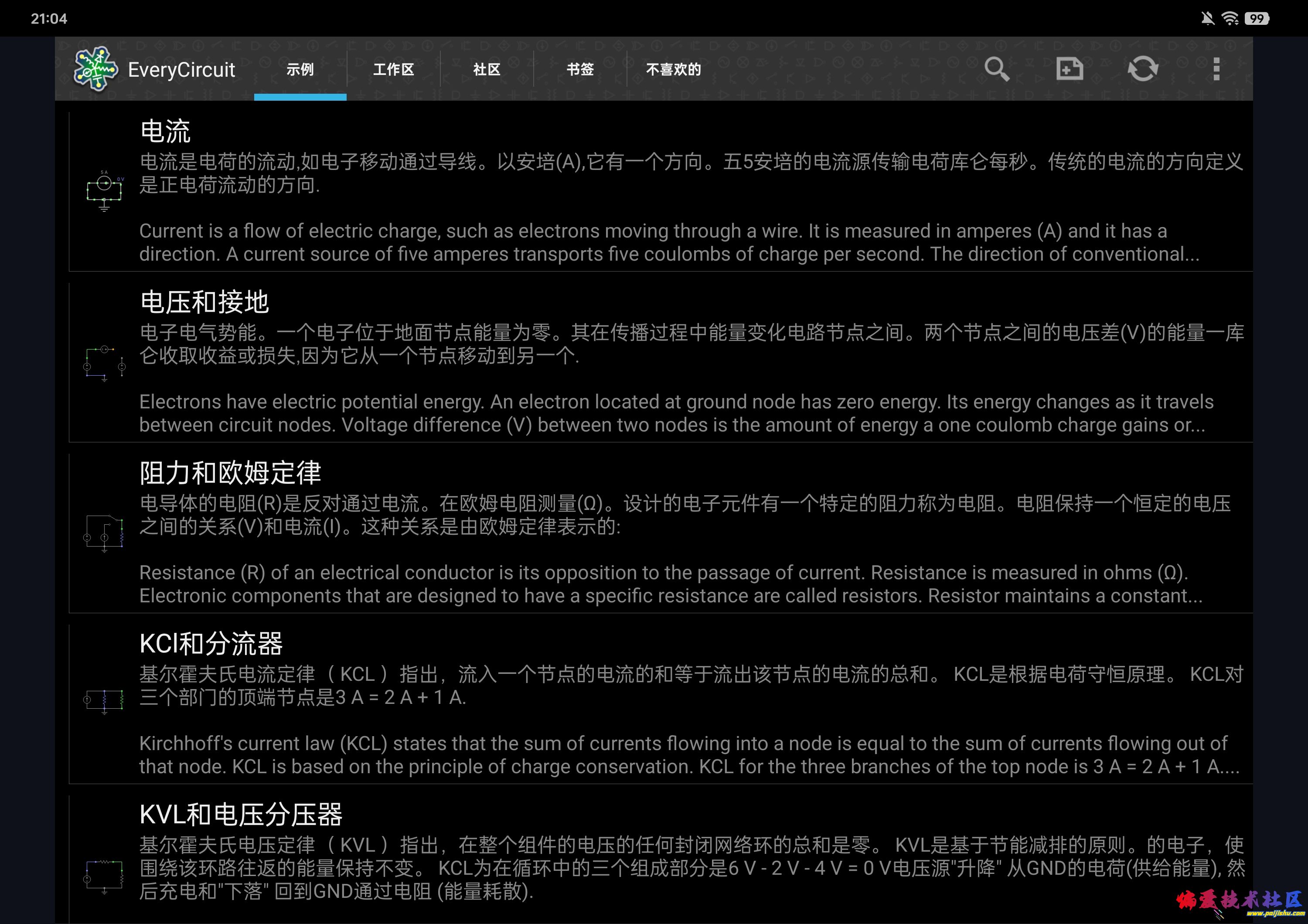Switch to the 书签 tab
Image resolution: width=1308 pixels, height=924 pixels.
(x=580, y=69)
